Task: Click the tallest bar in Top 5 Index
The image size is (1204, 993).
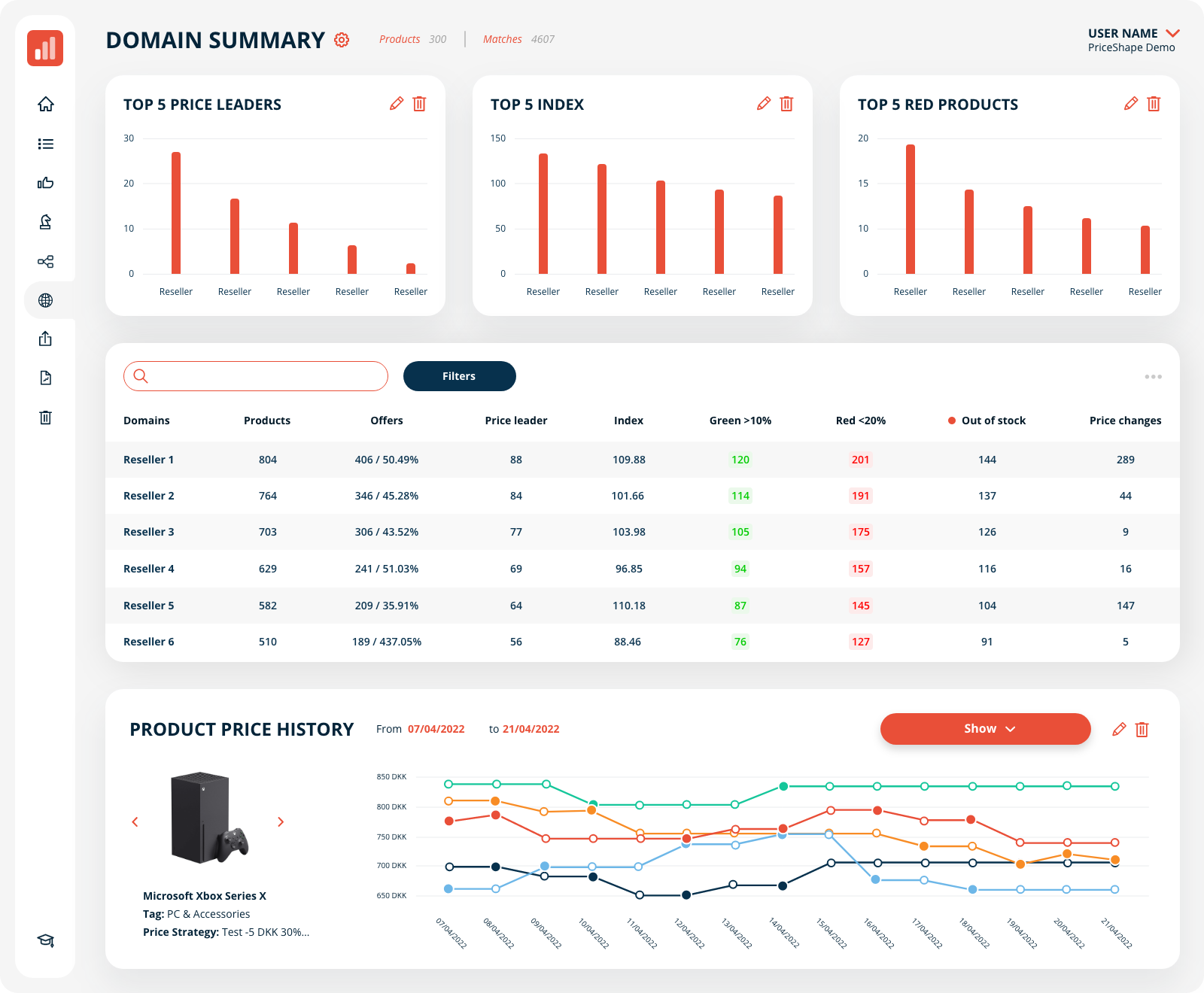Action: tap(543, 214)
